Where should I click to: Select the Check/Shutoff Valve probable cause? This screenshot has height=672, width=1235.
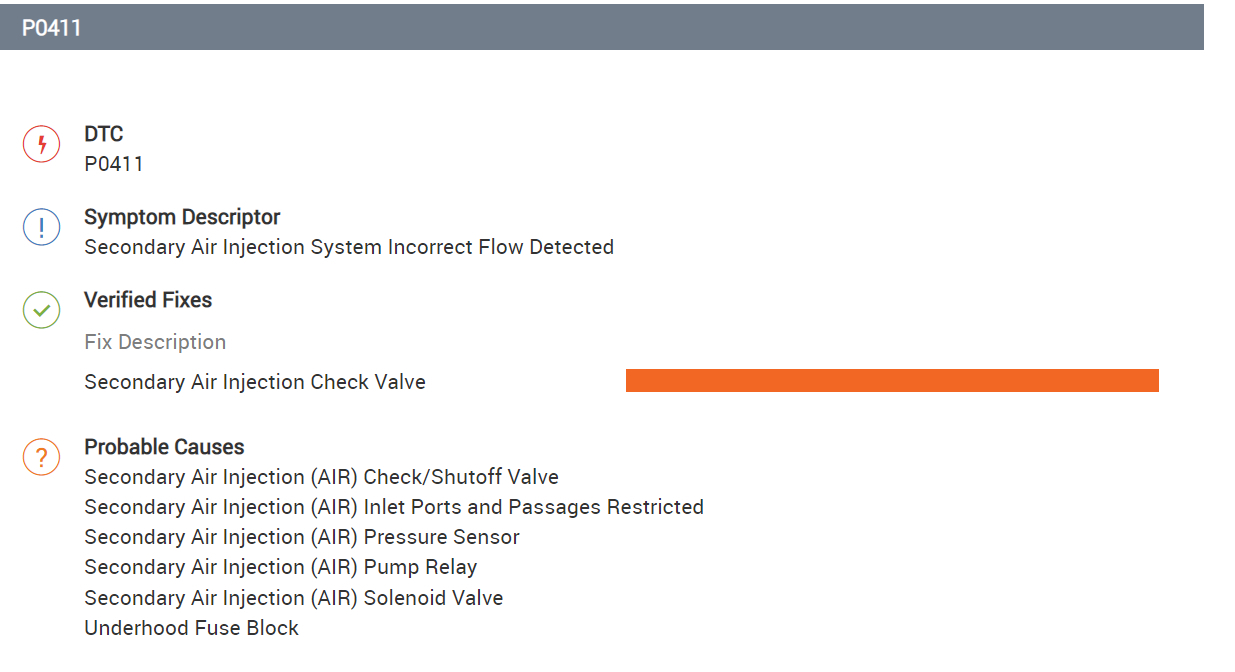tap(321, 477)
